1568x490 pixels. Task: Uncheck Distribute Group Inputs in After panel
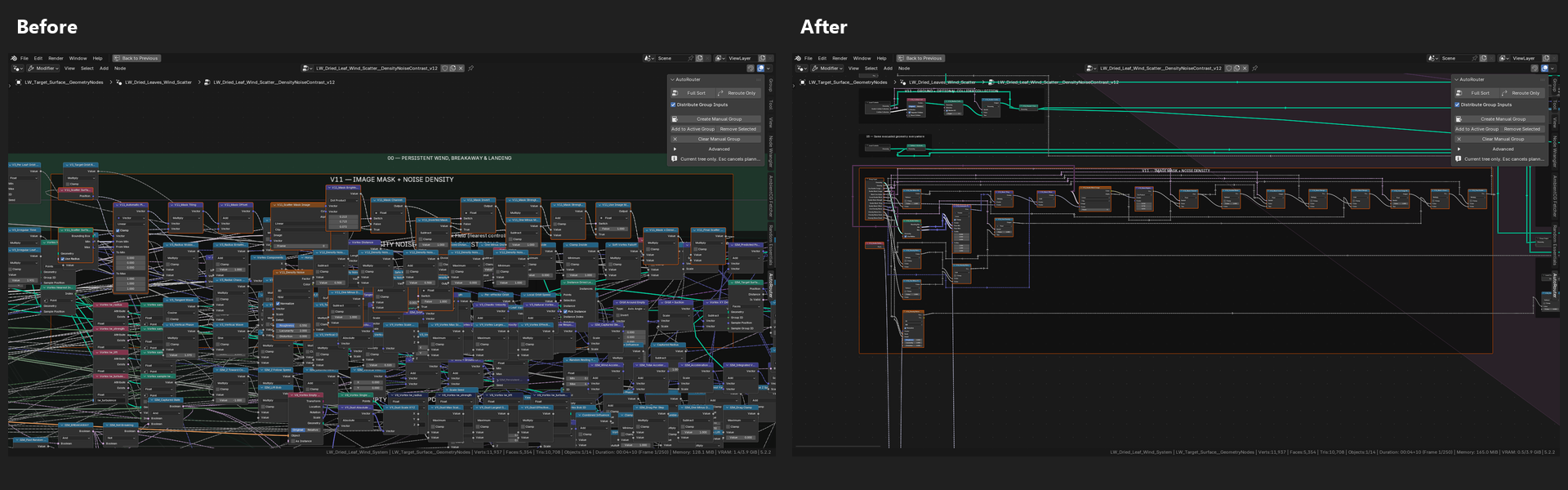coord(1458,105)
